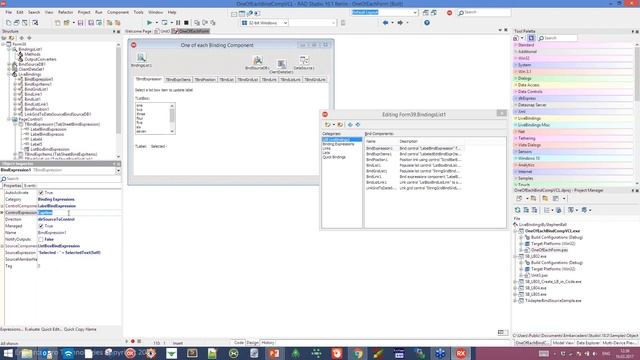This screenshot has height=360, width=640.
Task: Click the RAD Studio RX taskbar icon
Action: click(x=461, y=353)
